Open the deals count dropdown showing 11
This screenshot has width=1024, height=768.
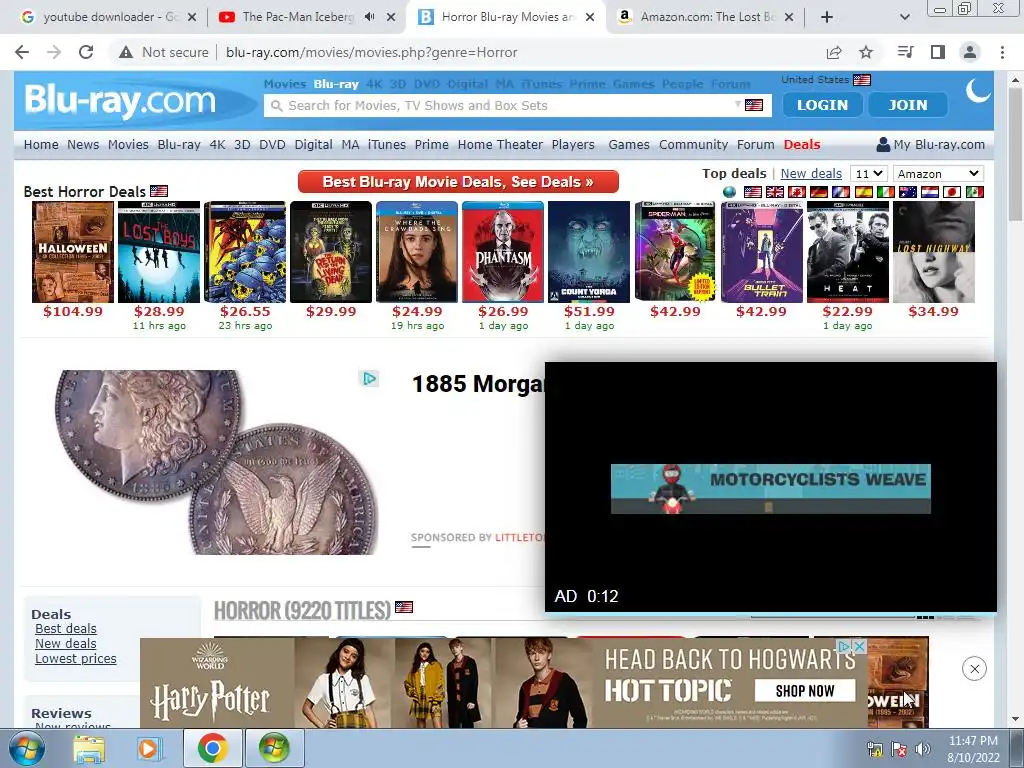click(869, 174)
